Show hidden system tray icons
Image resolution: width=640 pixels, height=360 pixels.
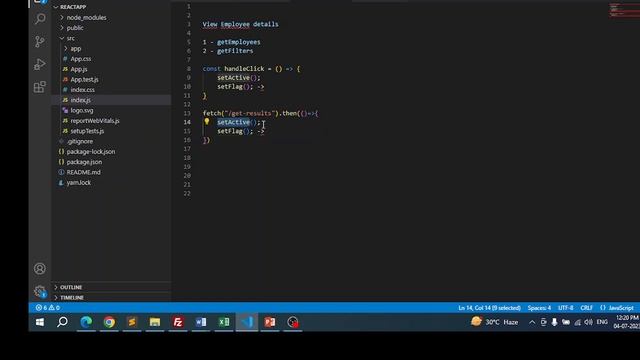[x=532, y=322]
